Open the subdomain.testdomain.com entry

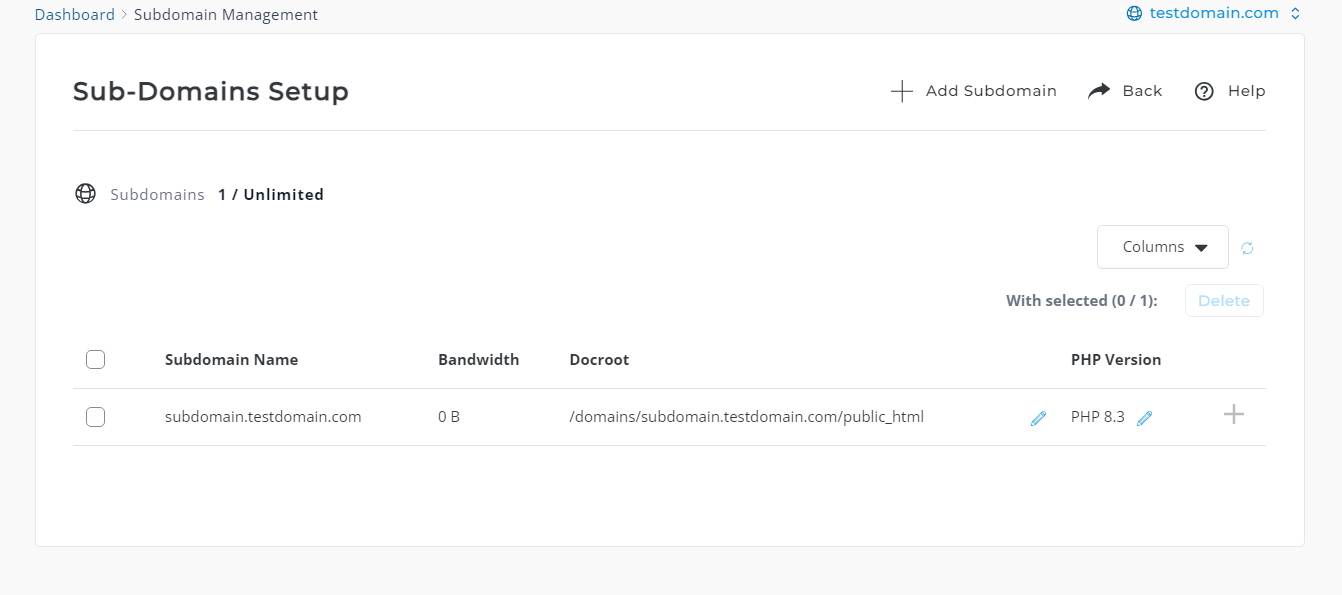[x=263, y=417]
